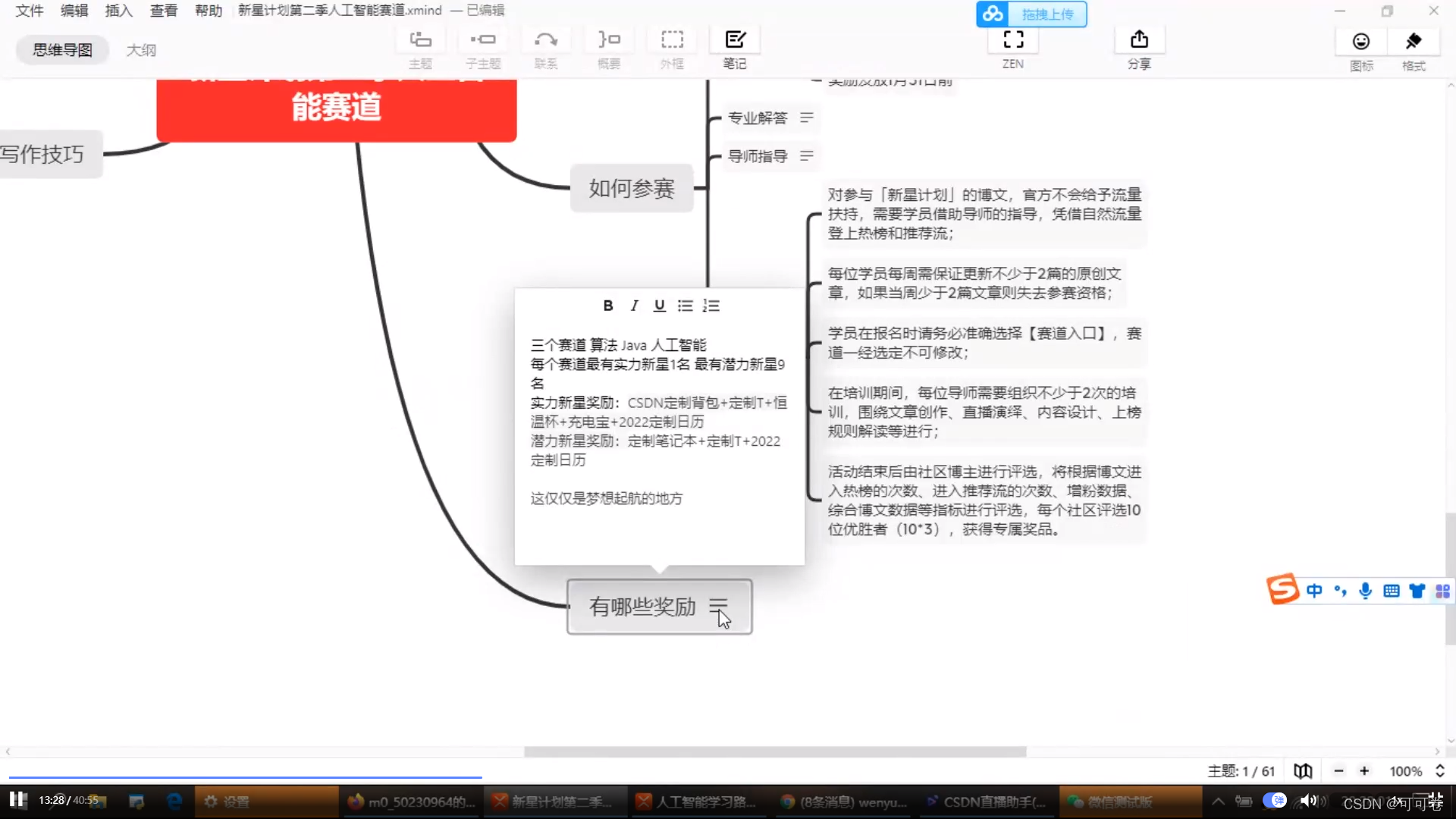Toggle the map overview icon in status bar

[x=1303, y=771]
